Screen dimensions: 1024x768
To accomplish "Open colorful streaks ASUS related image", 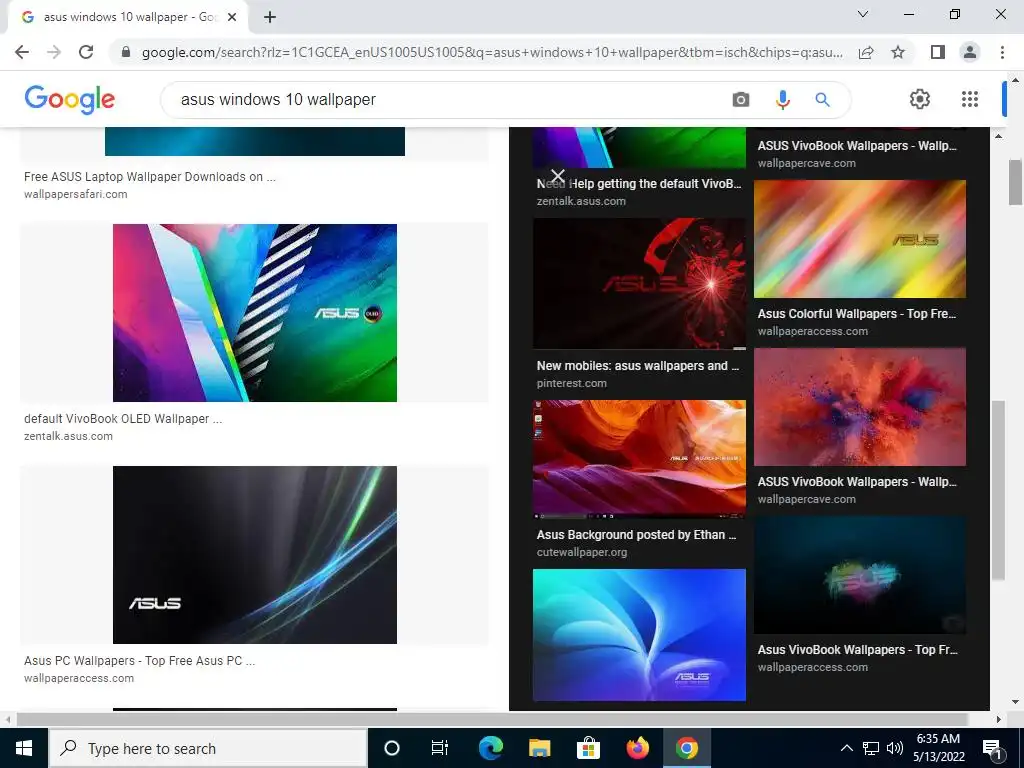I will pos(860,239).
